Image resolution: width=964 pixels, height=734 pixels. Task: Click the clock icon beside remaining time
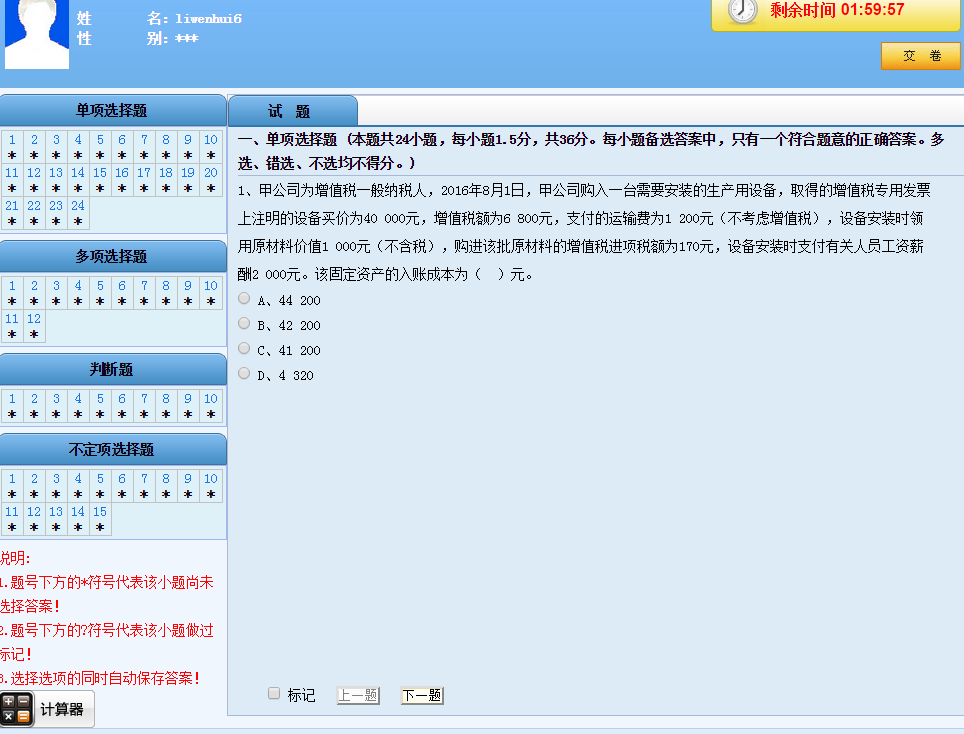[742, 10]
